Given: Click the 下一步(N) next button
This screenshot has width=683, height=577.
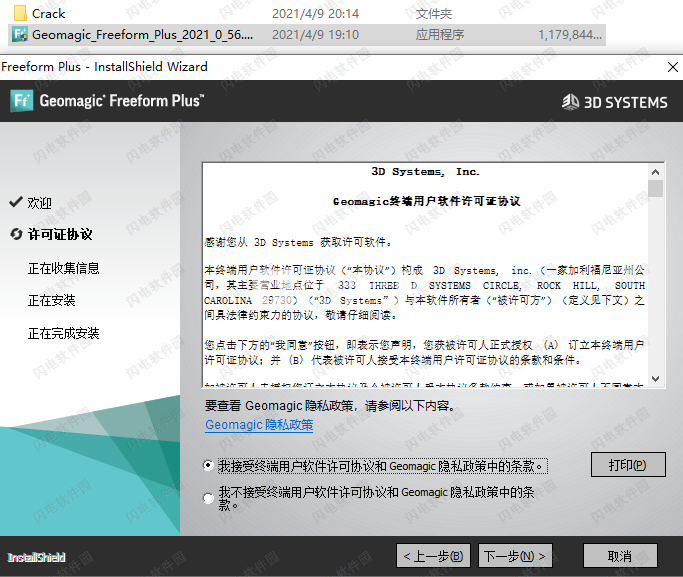Looking at the screenshot, I should point(515,556).
